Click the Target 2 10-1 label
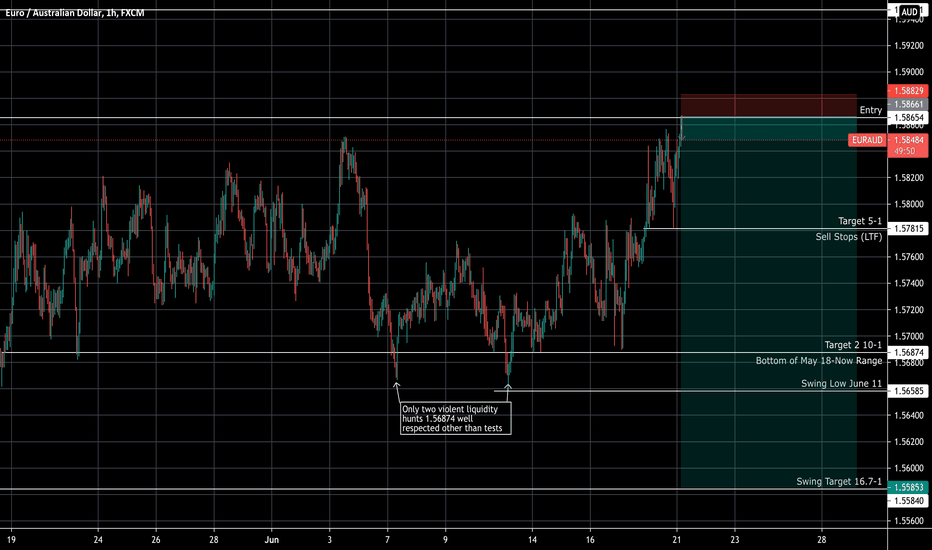Viewport: 932px width, 550px height. click(x=853, y=345)
